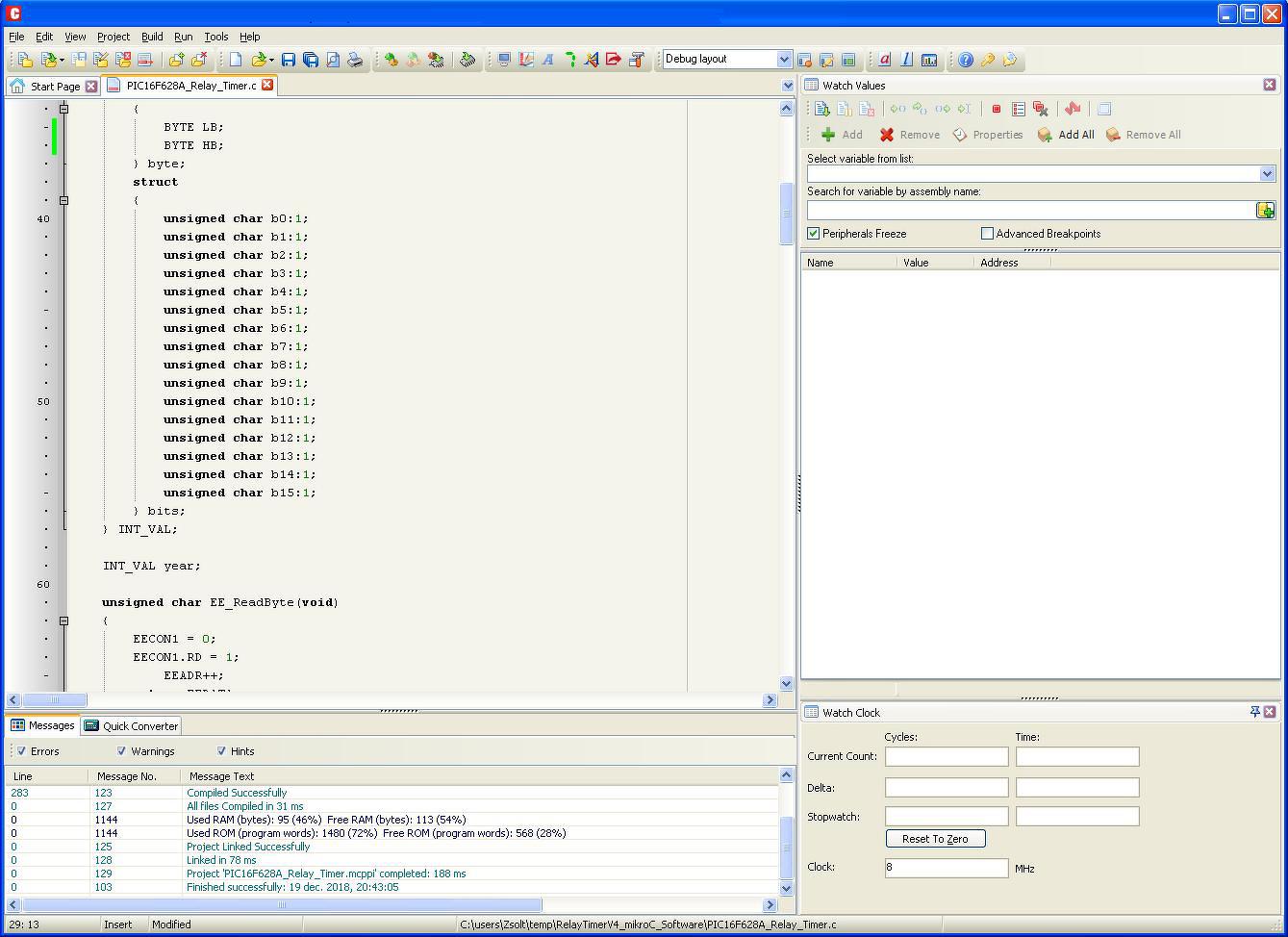1288x937 pixels.
Task: Click Add All in Watch Values
Action: [x=1066, y=135]
